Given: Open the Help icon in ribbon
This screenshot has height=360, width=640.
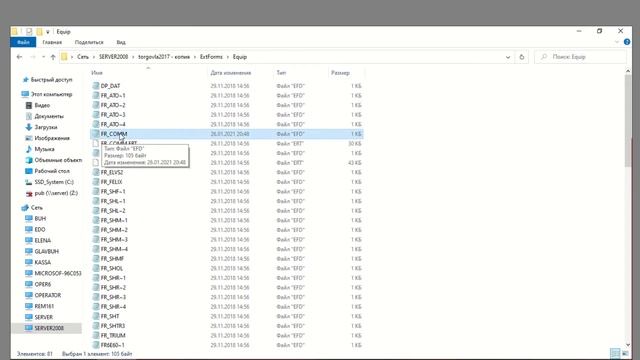Looking at the screenshot, I should click(x=627, y=42).
